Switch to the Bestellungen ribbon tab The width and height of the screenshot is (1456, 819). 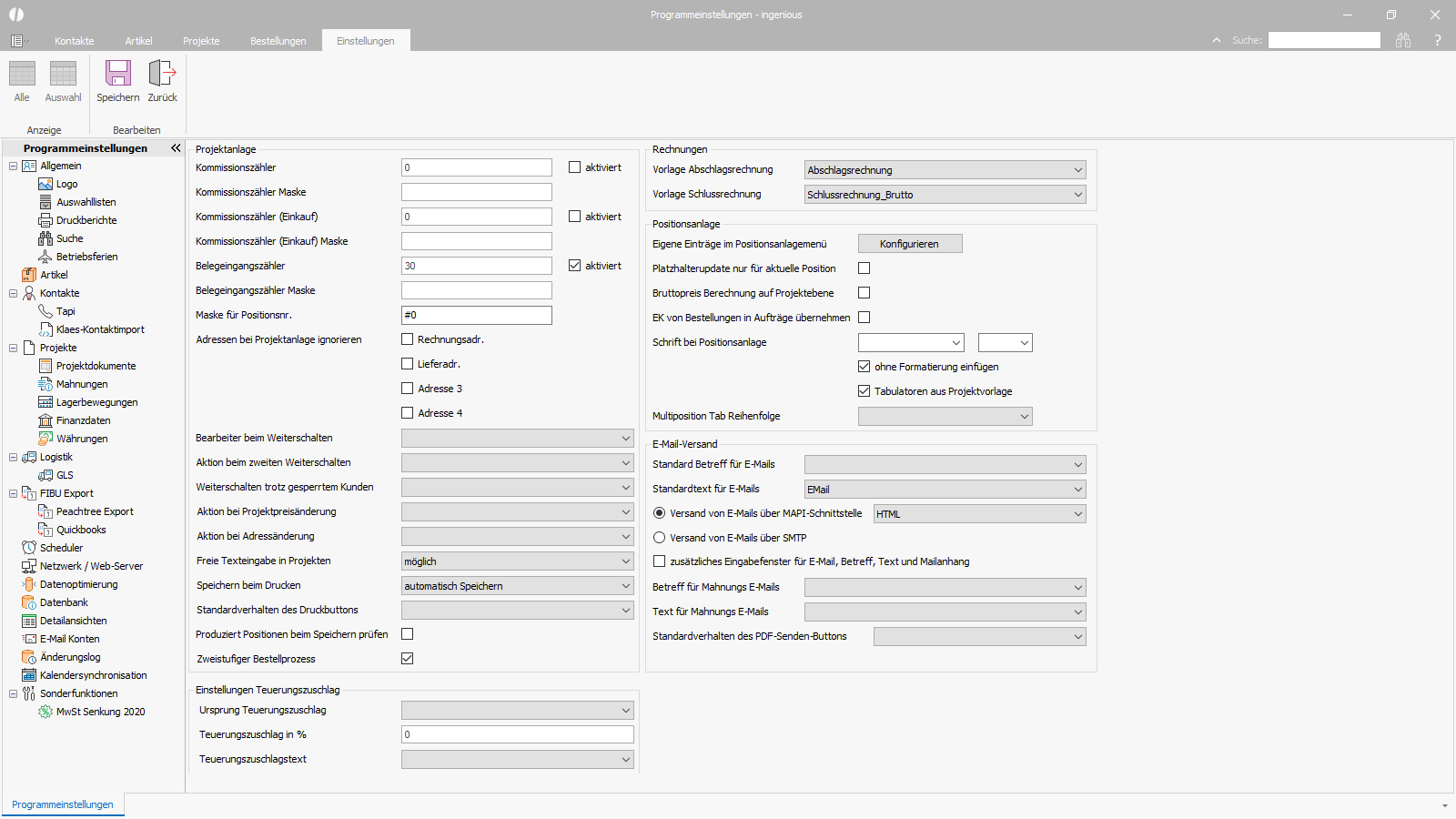point(278,41)
